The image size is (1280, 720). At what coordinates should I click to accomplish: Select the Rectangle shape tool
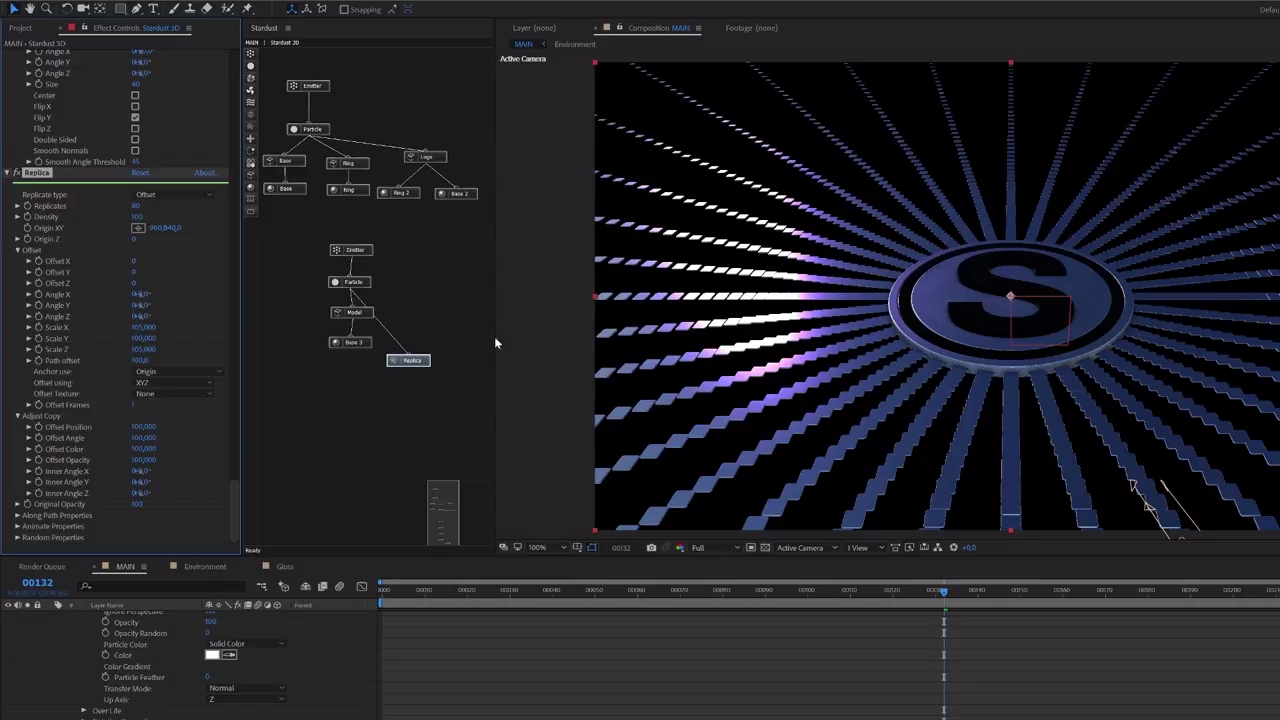coord(119,9)
